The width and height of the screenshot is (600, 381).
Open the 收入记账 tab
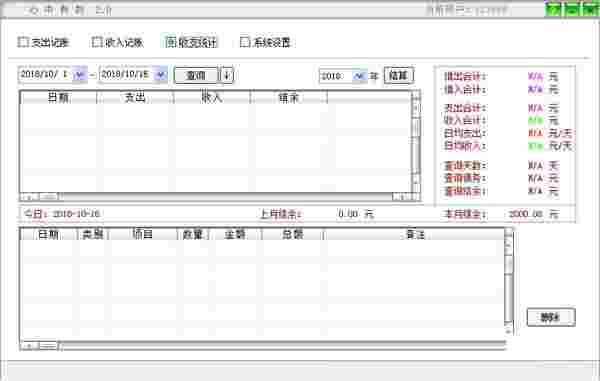tap(118, 42)
